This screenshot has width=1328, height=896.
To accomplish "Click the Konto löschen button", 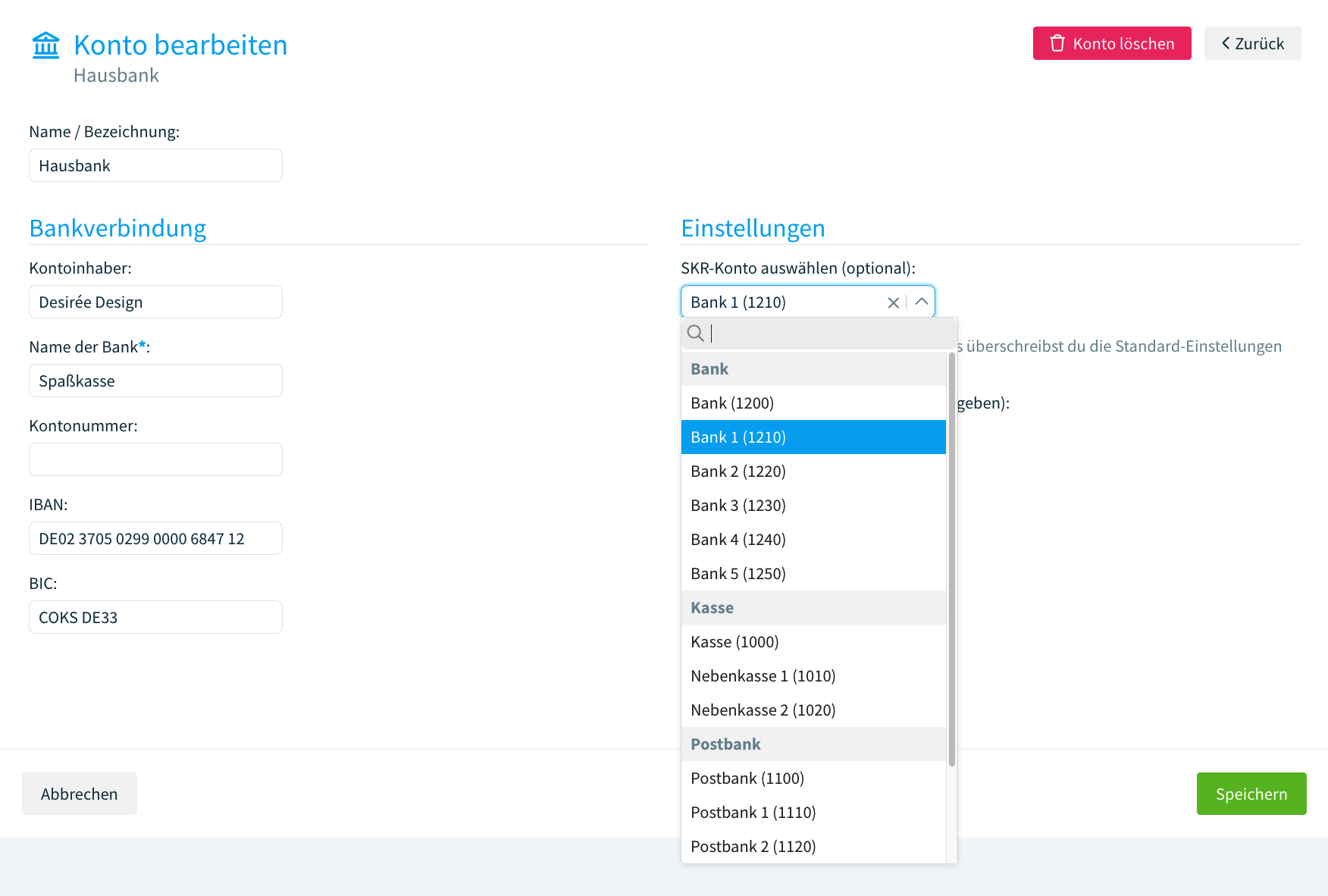I will click(x=1111, y=43).
